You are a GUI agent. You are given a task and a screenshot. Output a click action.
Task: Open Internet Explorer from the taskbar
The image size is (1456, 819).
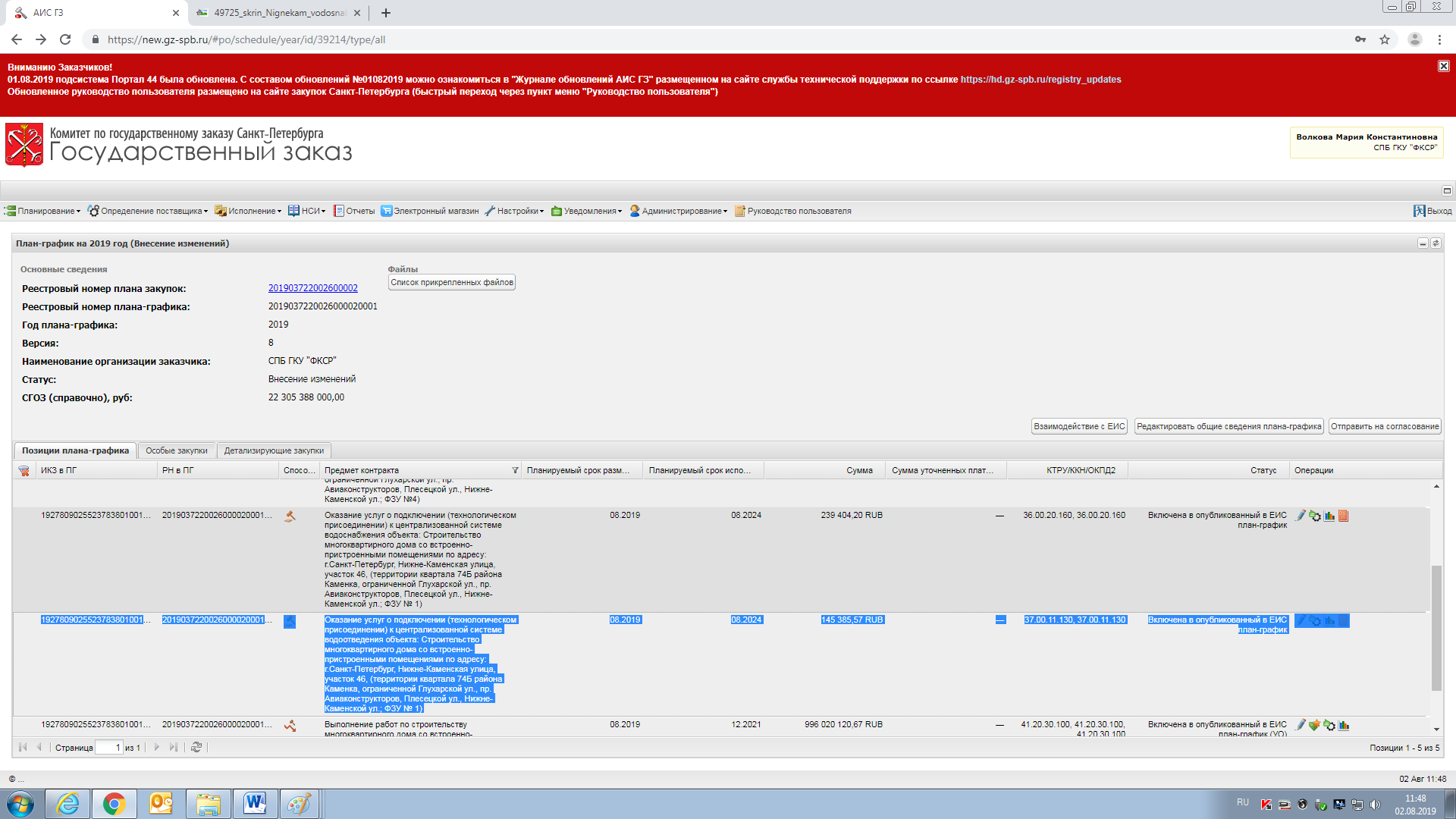(x=68, y=803)
